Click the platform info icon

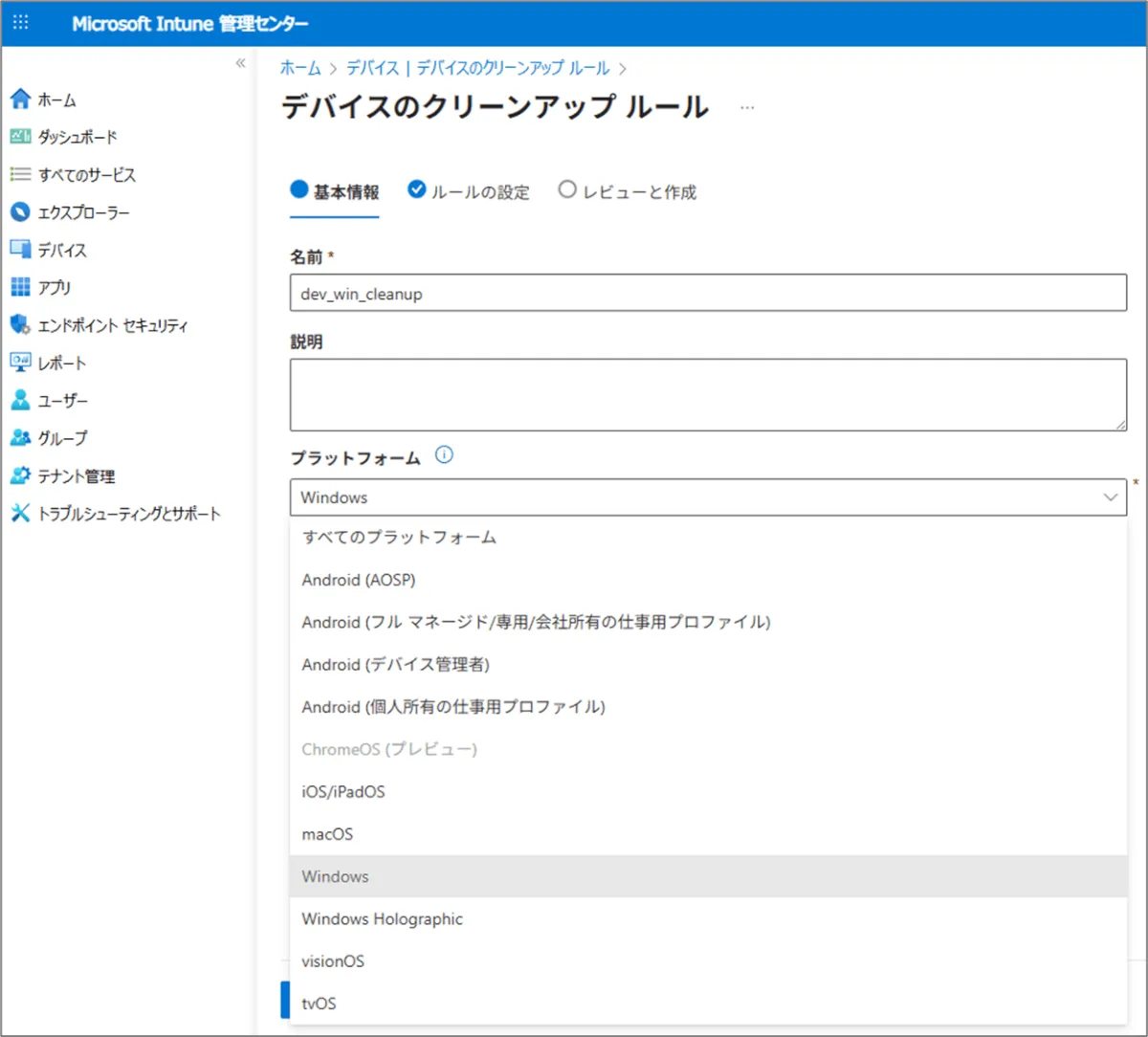(444, 456)
